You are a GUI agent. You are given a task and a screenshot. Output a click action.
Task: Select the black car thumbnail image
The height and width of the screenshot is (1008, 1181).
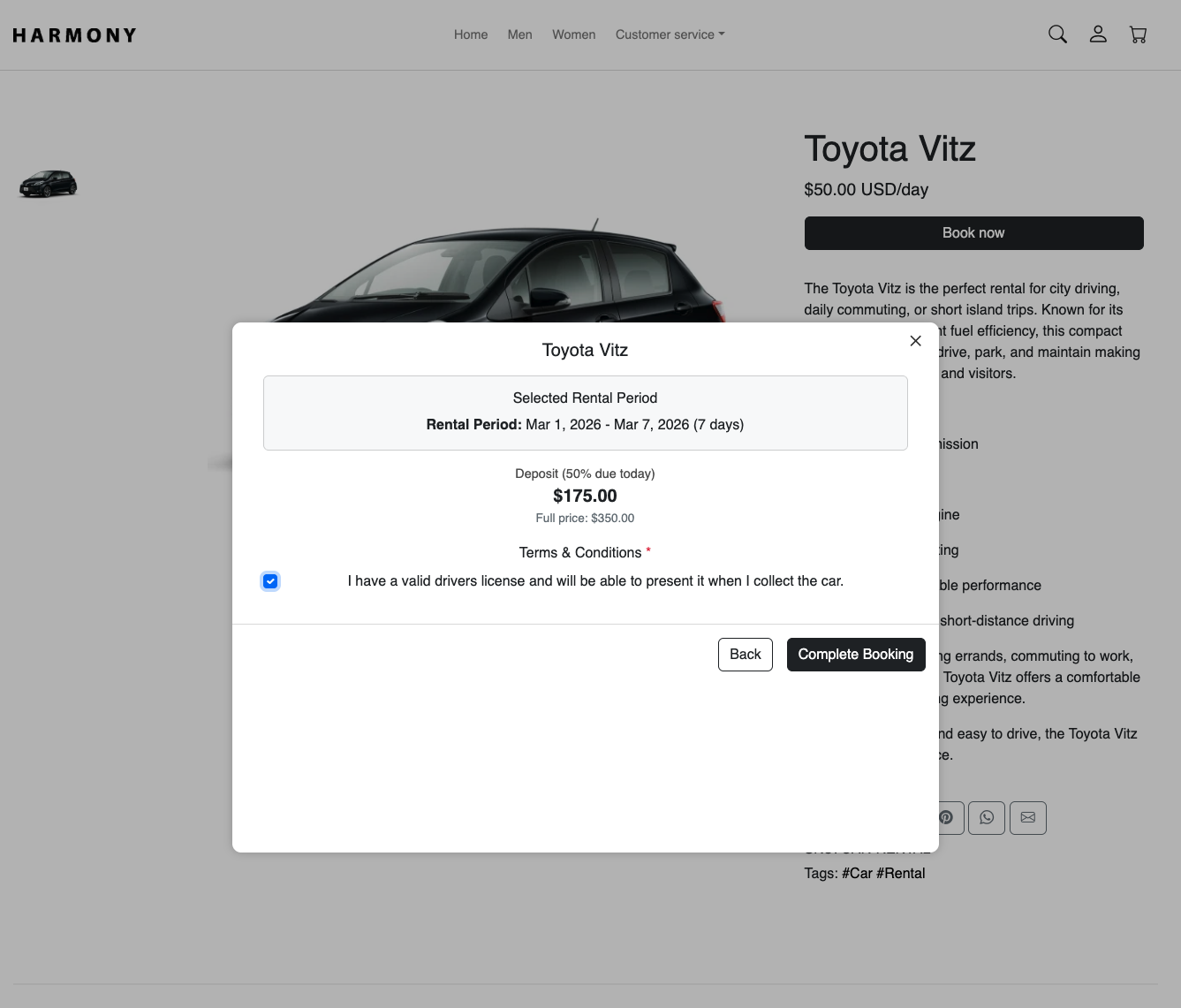pyautogui.click(x=49, y=184)
